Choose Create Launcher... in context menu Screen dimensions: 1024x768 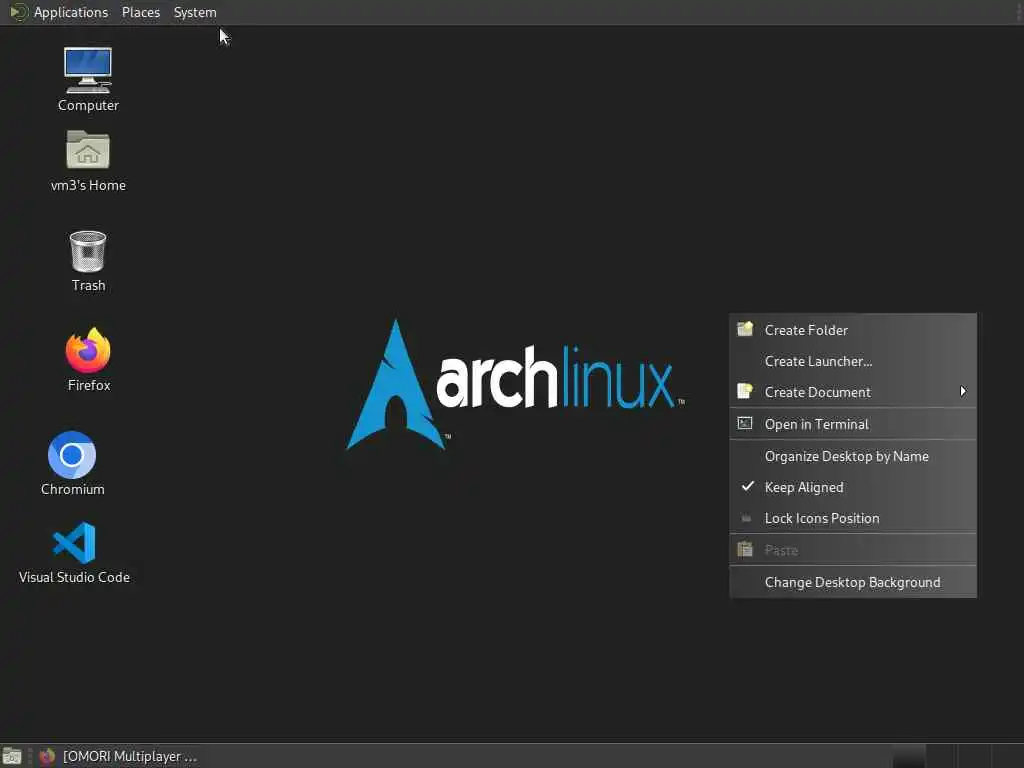[x=853, y=361]
